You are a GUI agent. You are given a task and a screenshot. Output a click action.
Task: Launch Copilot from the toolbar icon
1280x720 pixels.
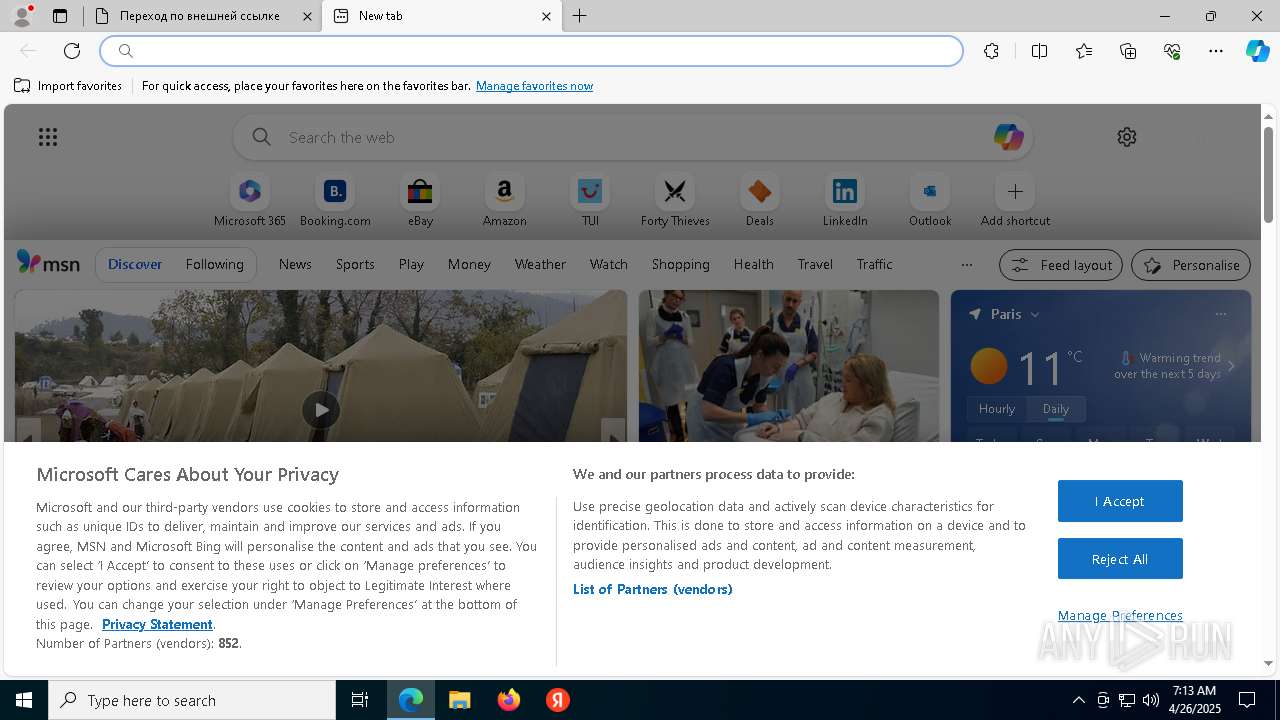[1257, 51]
